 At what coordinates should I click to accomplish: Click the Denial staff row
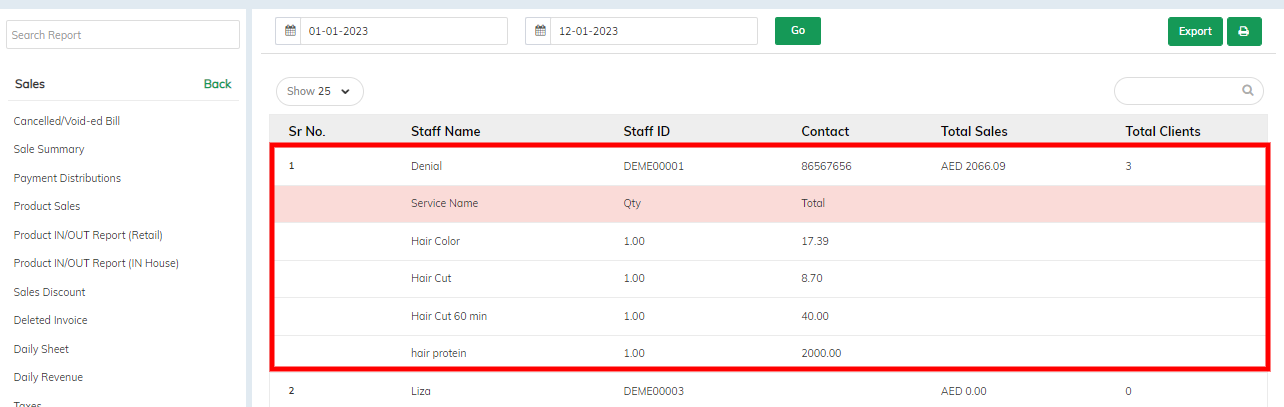tap(769, 166)
